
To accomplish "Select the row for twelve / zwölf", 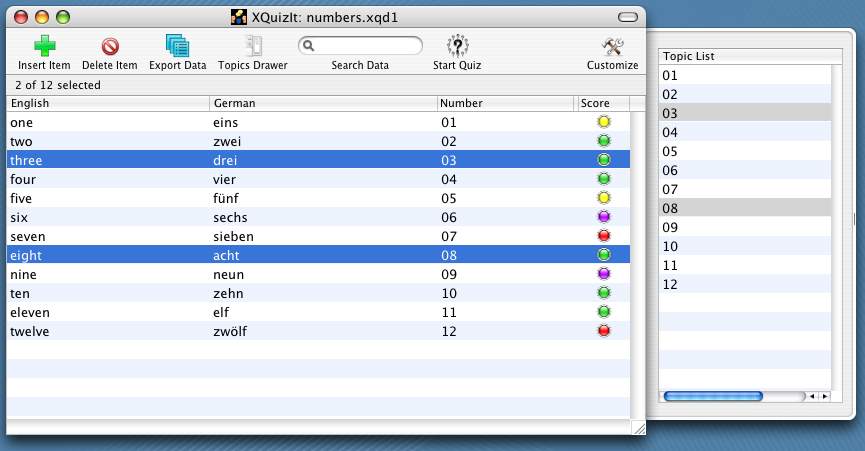I will coord(300,331).
